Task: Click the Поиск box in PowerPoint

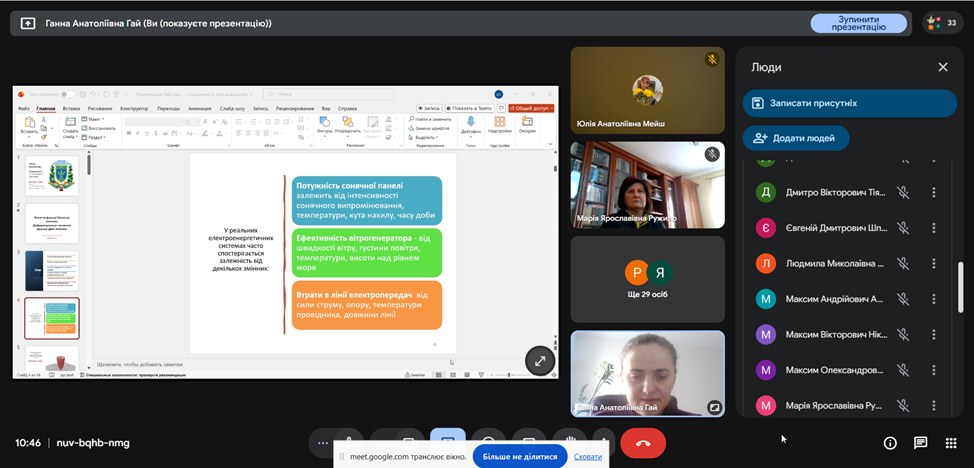Action: tap(328, 94)
